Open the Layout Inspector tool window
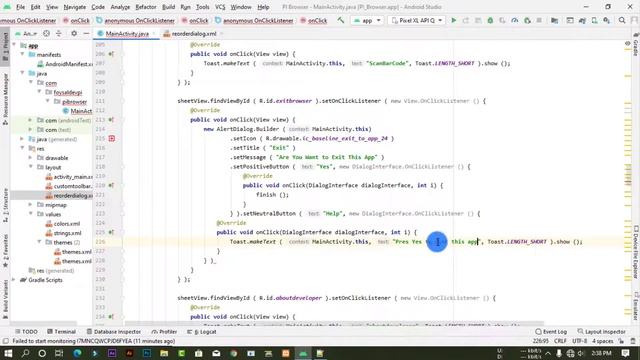Screen dimensions: 640x360 tap(602, 331)
